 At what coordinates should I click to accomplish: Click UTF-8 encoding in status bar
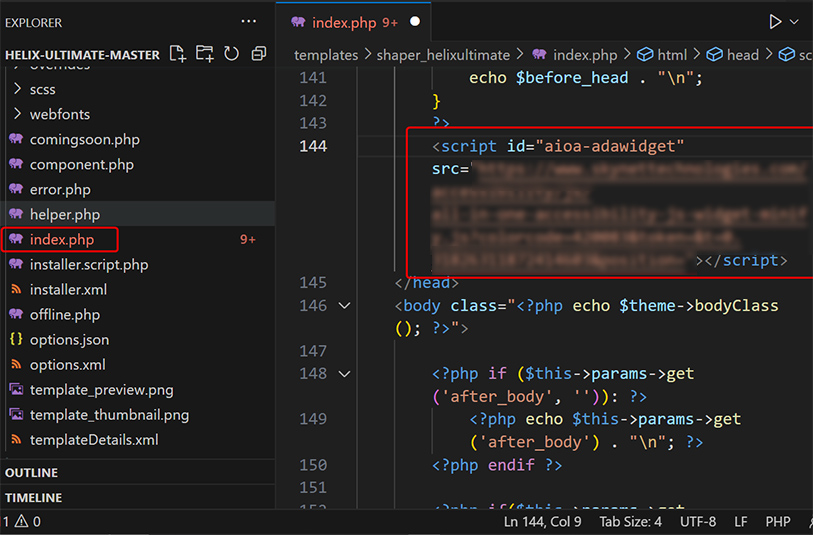coord(696,521)
